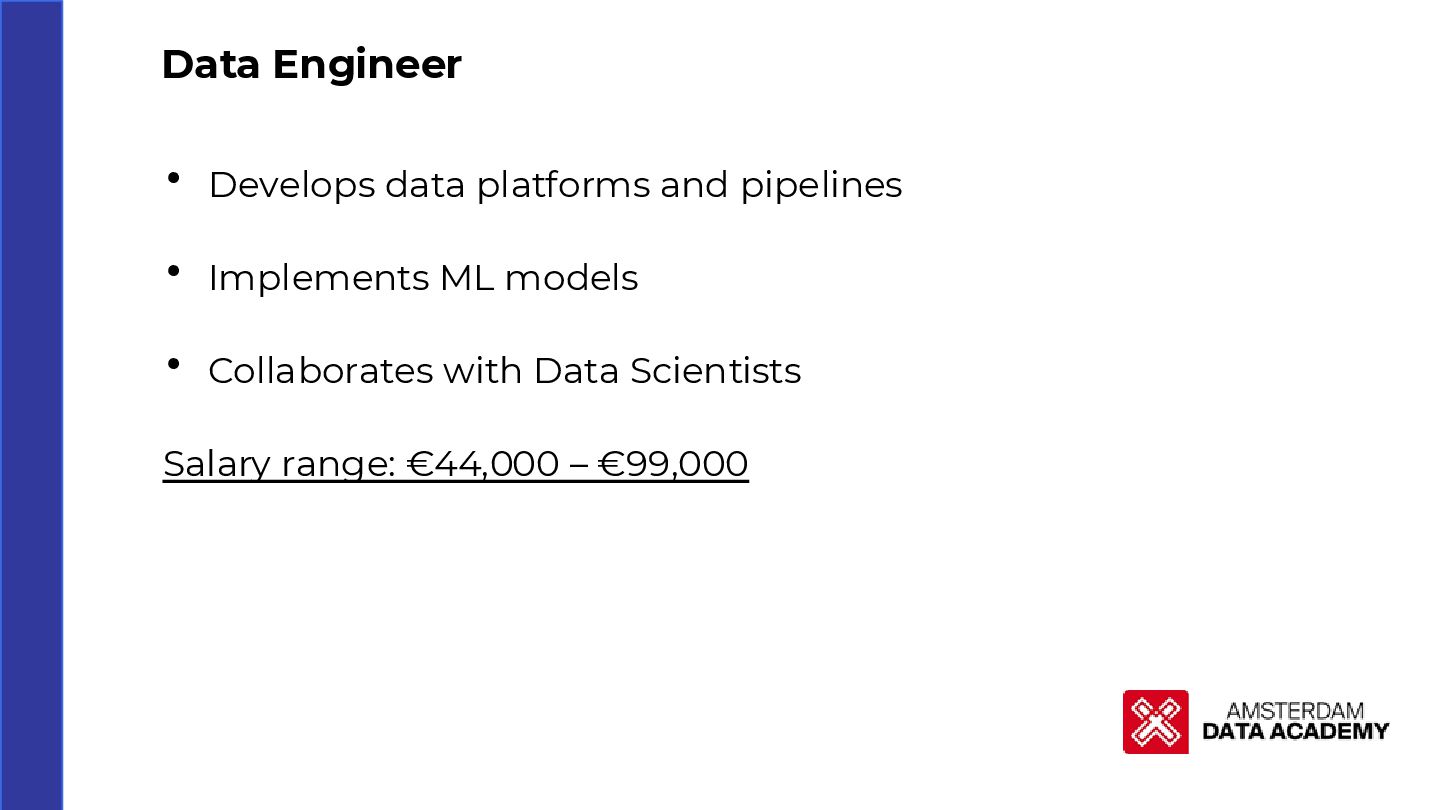
Task: Click the bullet dot before 'Implements ML models'
Action: (174, 271)
